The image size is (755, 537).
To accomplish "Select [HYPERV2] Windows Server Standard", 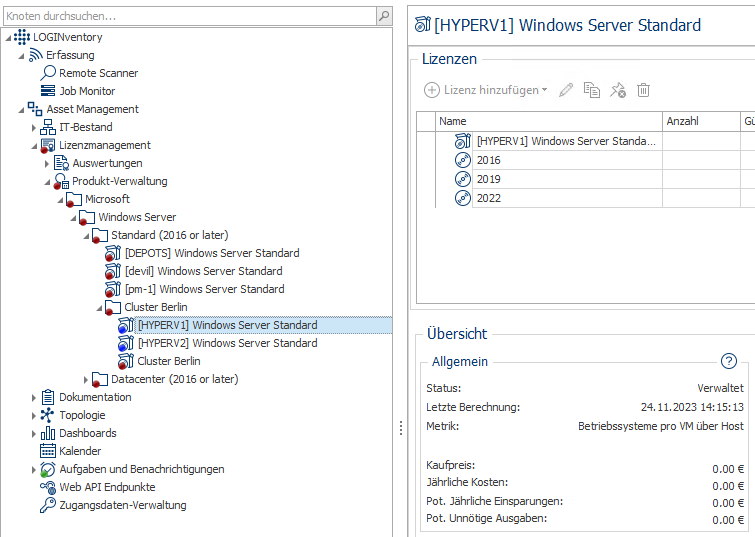I will pyautogui.click(x=227, y=343).
